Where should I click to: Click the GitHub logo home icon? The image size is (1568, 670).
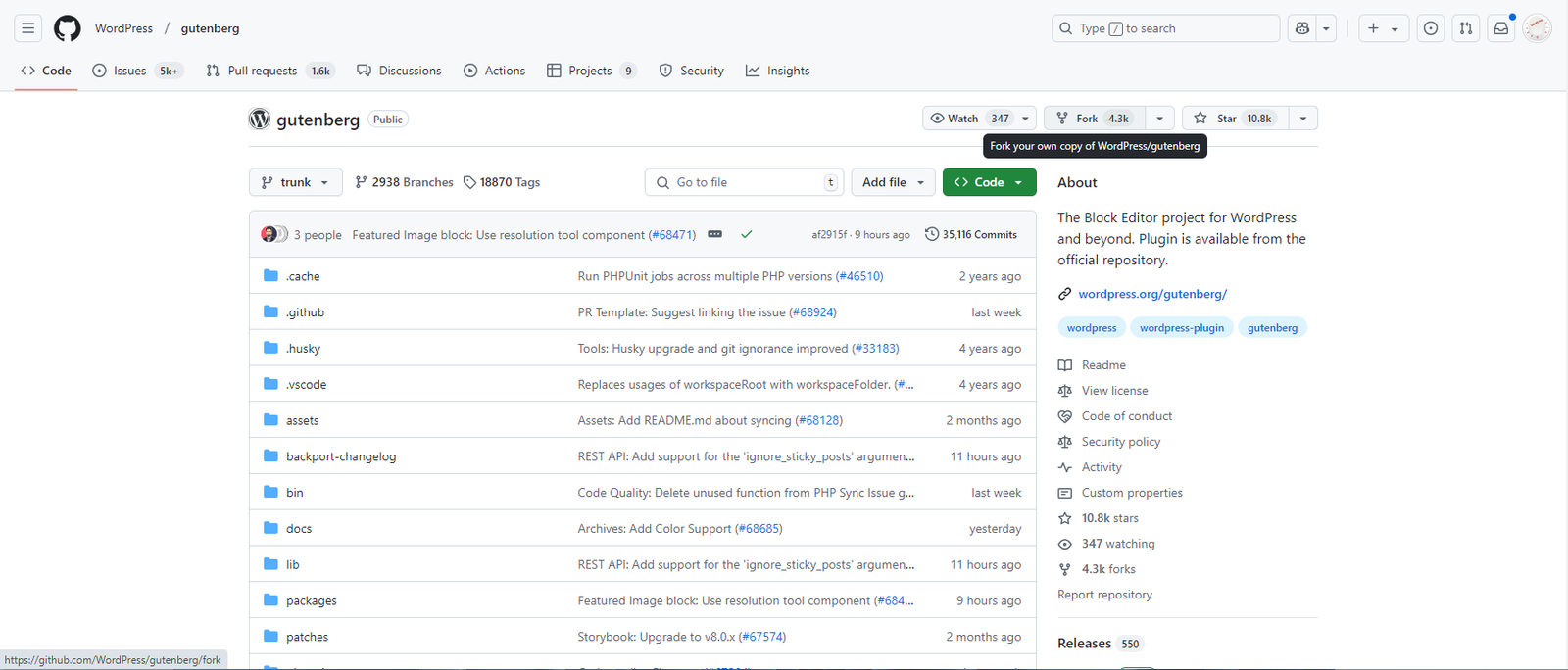pos(67,28)
